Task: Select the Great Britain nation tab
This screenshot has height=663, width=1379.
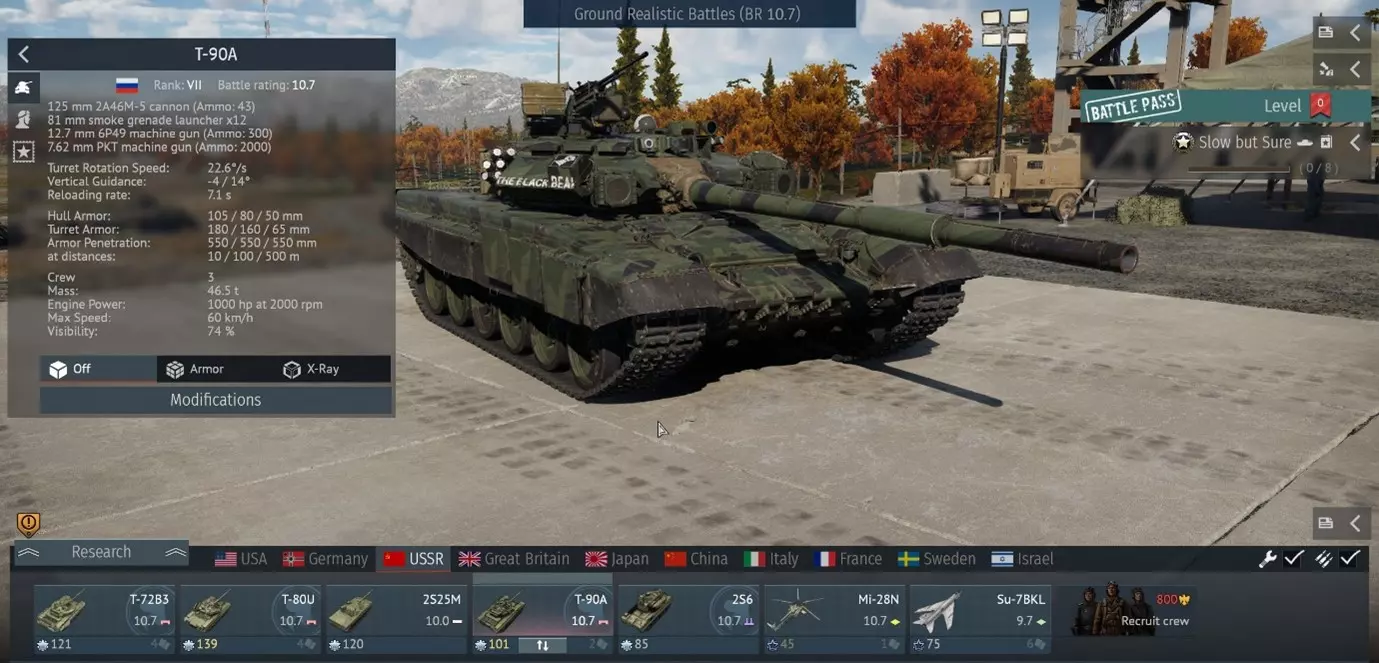Action: click(x=514, y=559)
